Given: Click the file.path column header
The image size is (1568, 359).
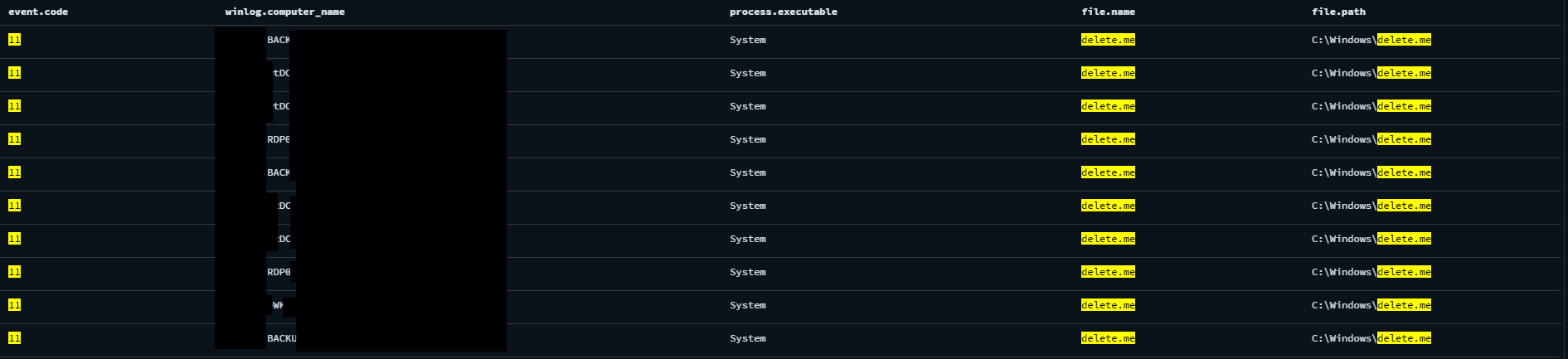Looking at the screenshot, I should 1339,12.
